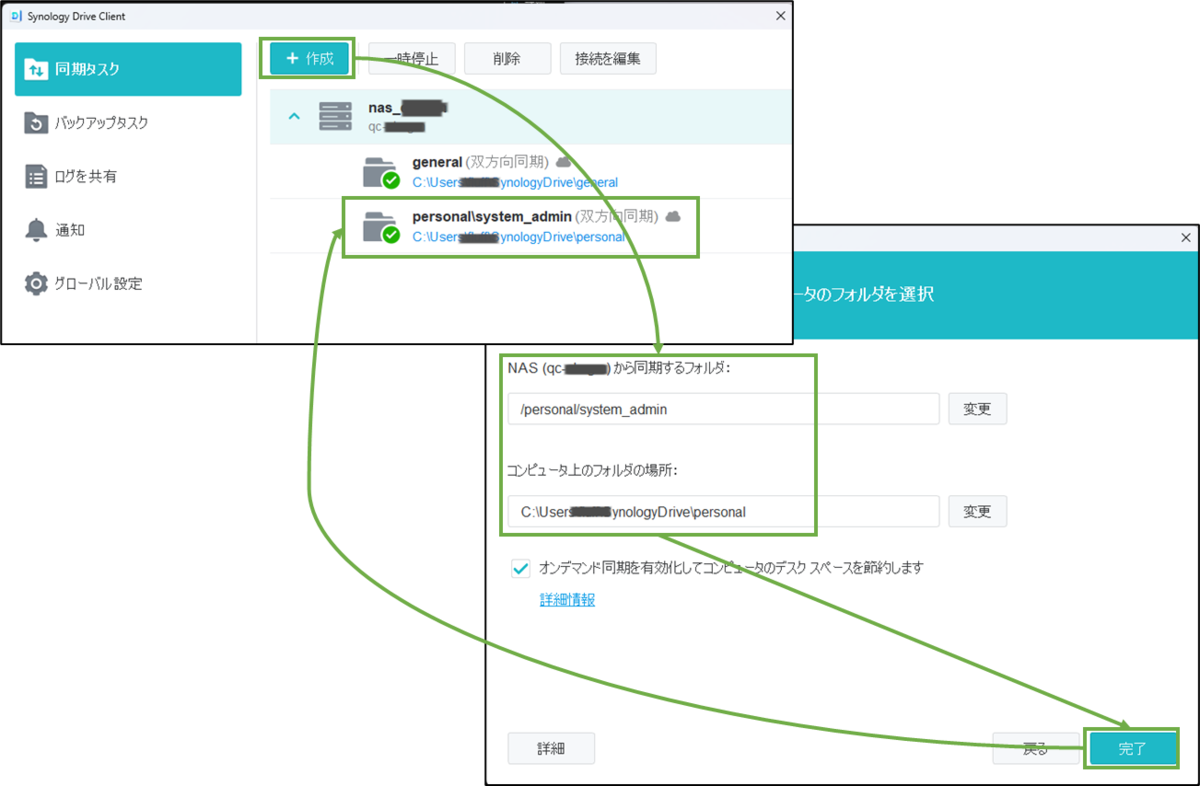Open the バックアップタスク sidebar section
The width and height of the screenshot is (1200, 786).
click(x=128, y=123)
